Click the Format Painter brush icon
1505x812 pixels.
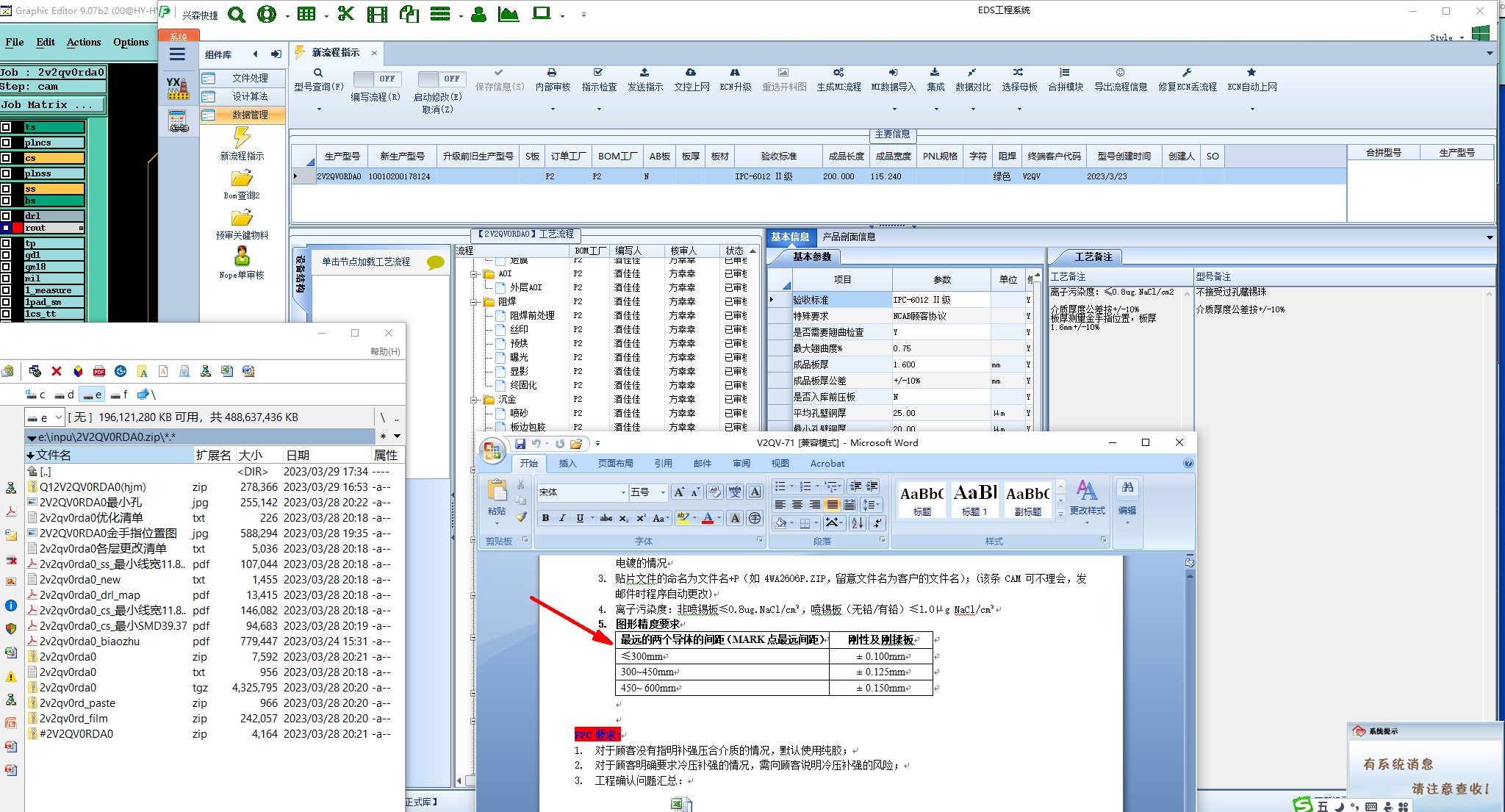(x=521, y=517)
